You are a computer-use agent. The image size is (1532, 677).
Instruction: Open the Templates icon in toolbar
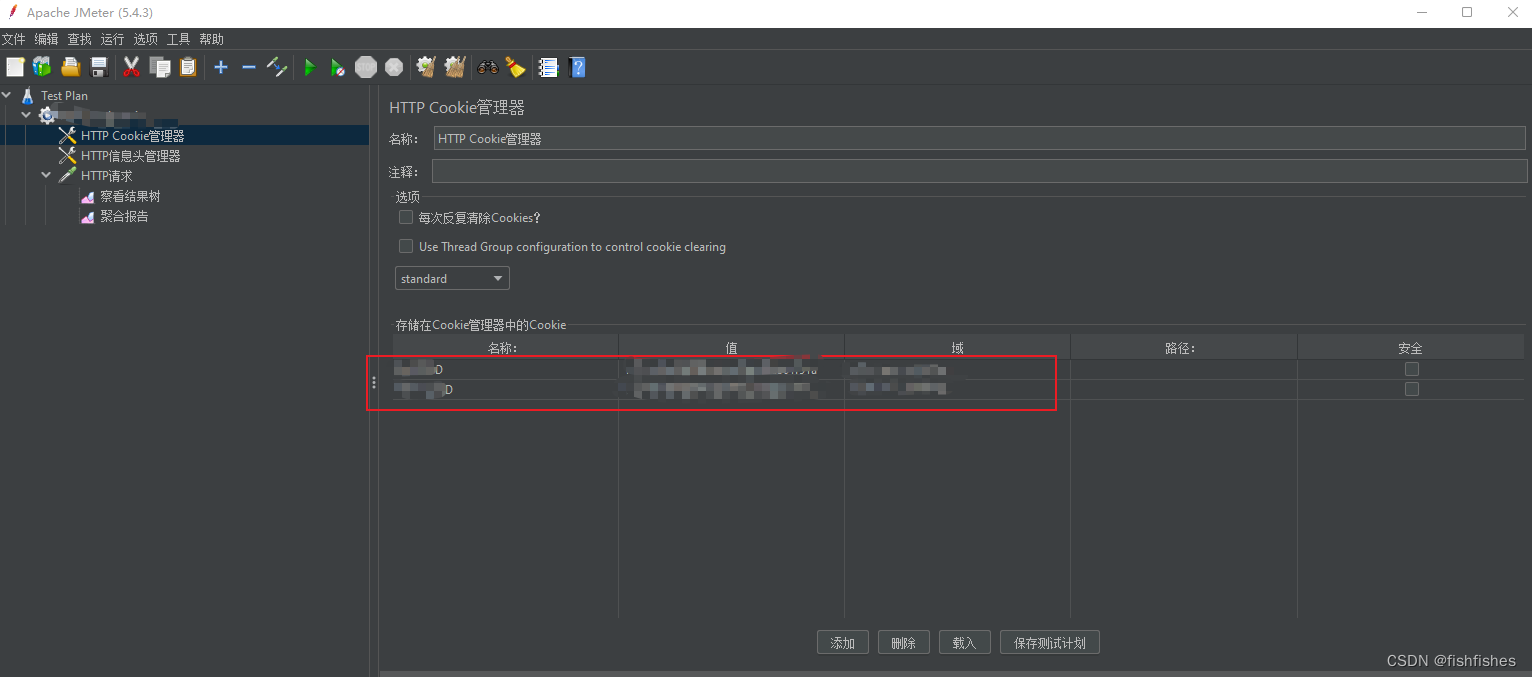pyautogui.click(x=42, y=67)
